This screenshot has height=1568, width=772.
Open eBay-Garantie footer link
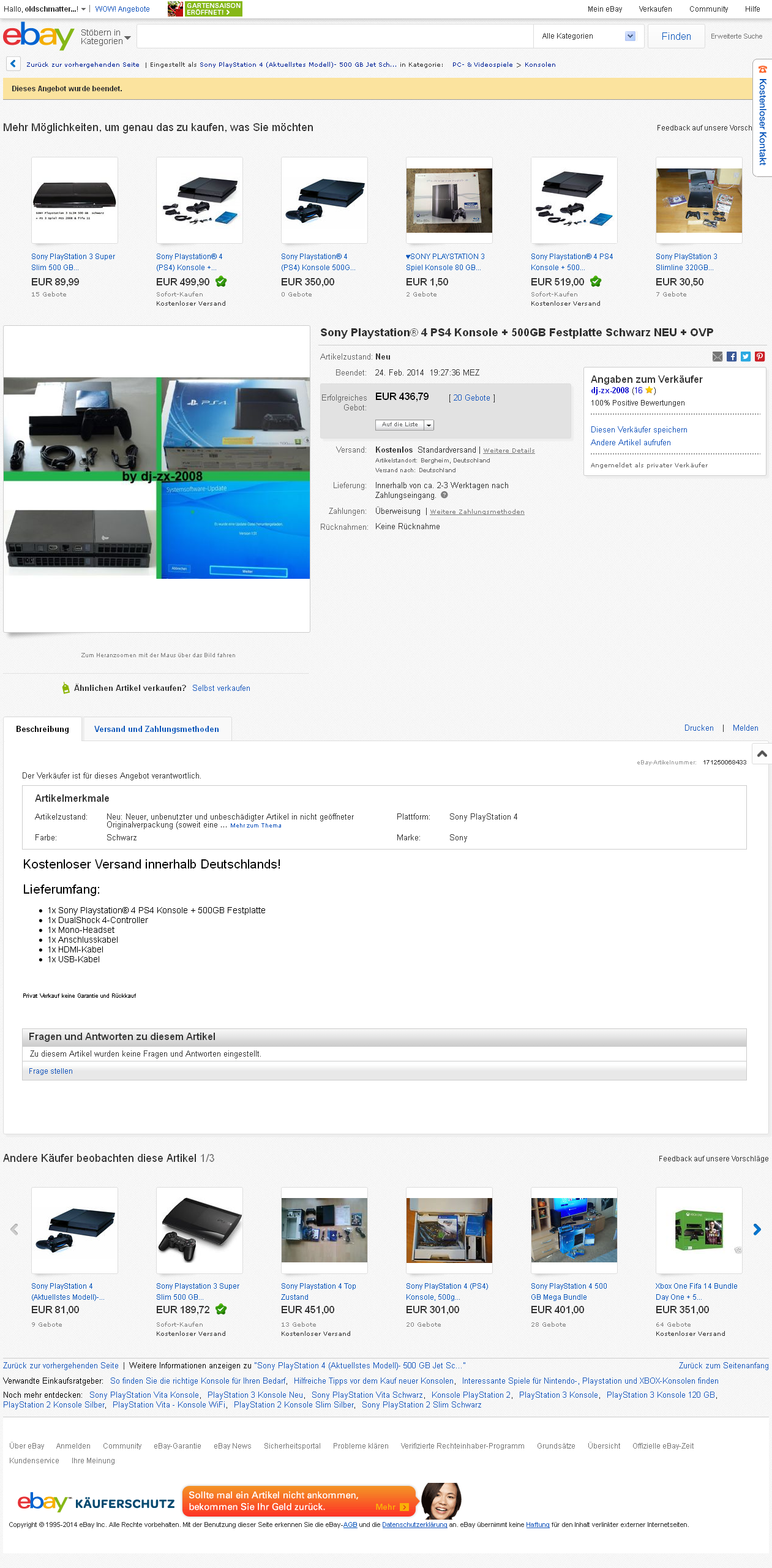click(x=178, y=1445)
